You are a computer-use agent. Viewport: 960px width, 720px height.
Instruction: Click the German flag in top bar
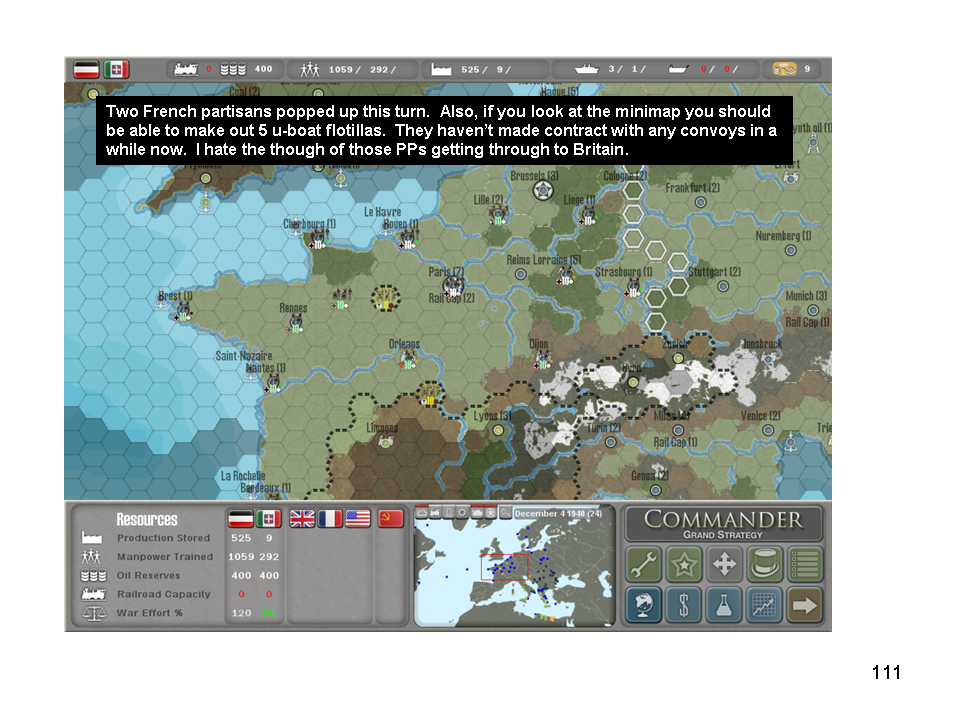pos(86,70)
